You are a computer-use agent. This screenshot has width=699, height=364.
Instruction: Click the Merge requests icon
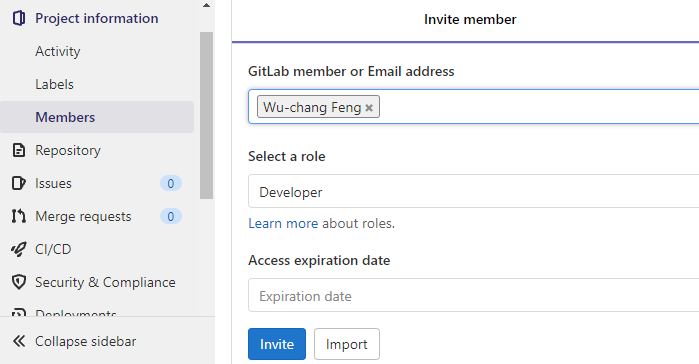(19, 216)
